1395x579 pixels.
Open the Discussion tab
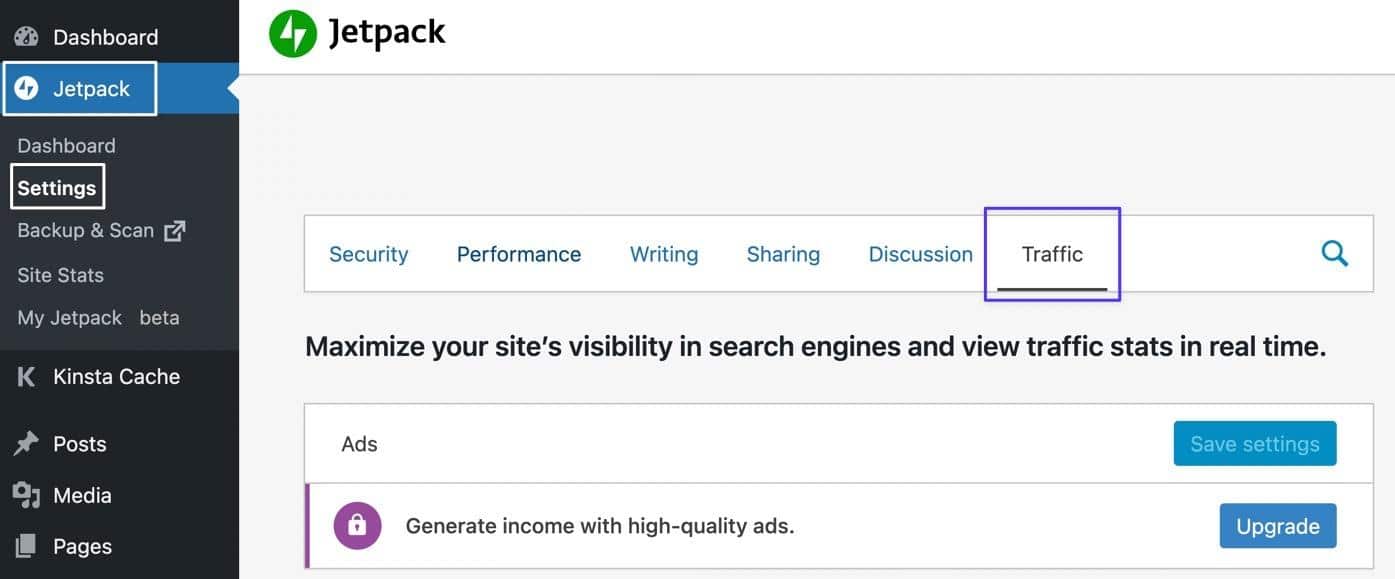[x=920, y=254]
